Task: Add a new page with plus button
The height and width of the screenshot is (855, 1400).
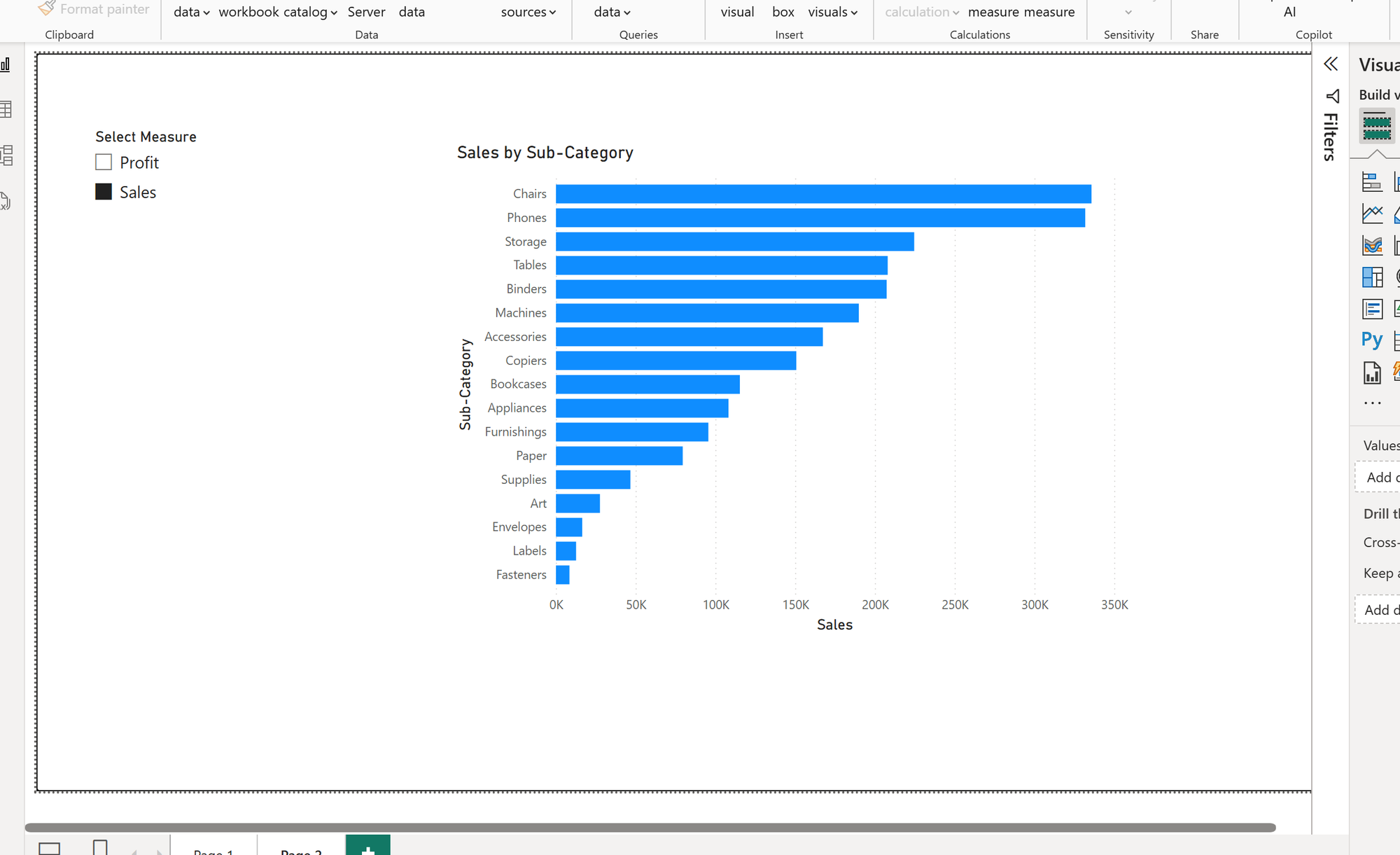Action: (367, 846)
